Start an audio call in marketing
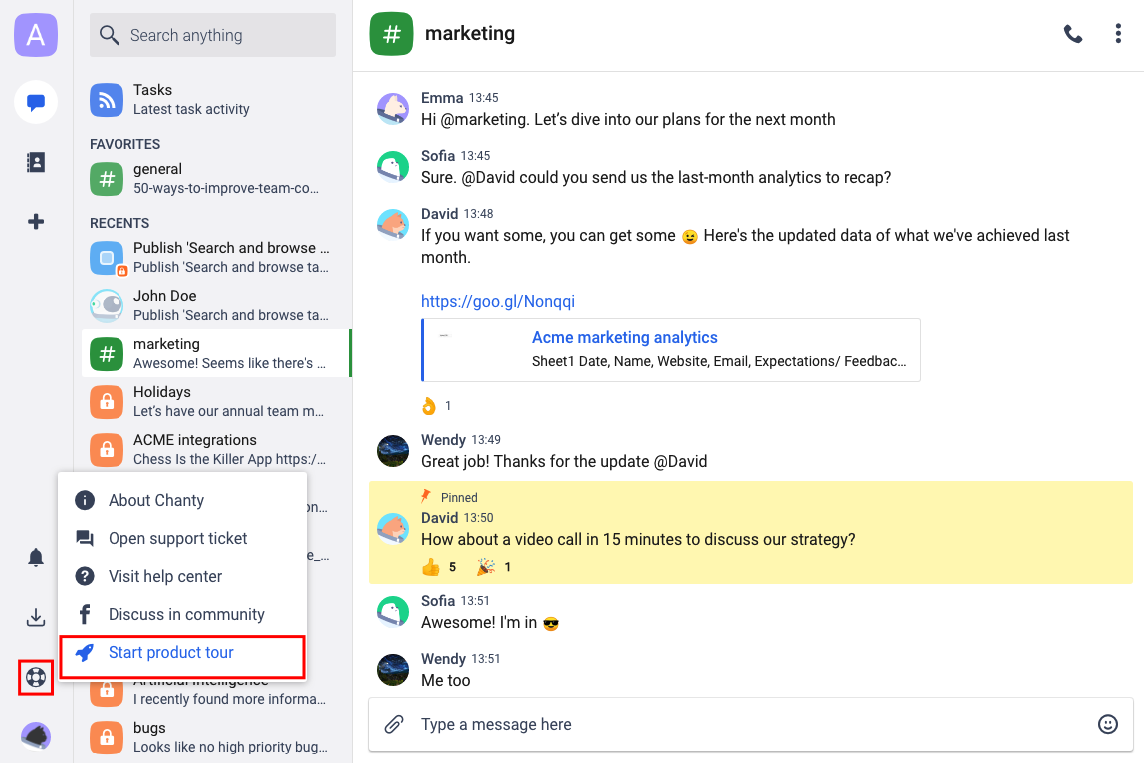1144x763 pixels. click(x=1073, y=34)
